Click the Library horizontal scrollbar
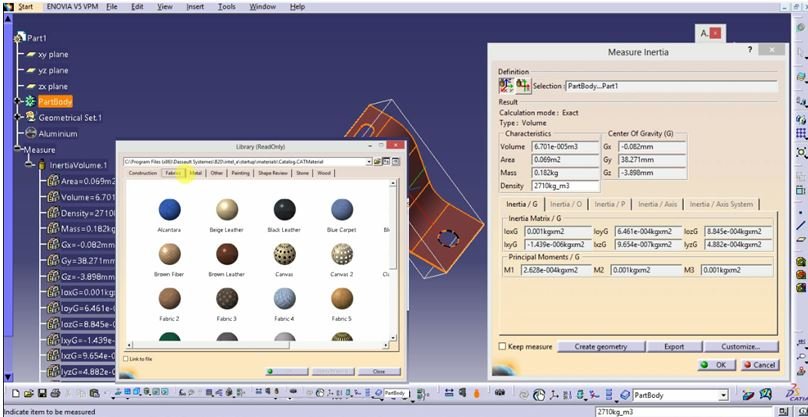This screenshot has width=808, height=417. tap(259, 344)
